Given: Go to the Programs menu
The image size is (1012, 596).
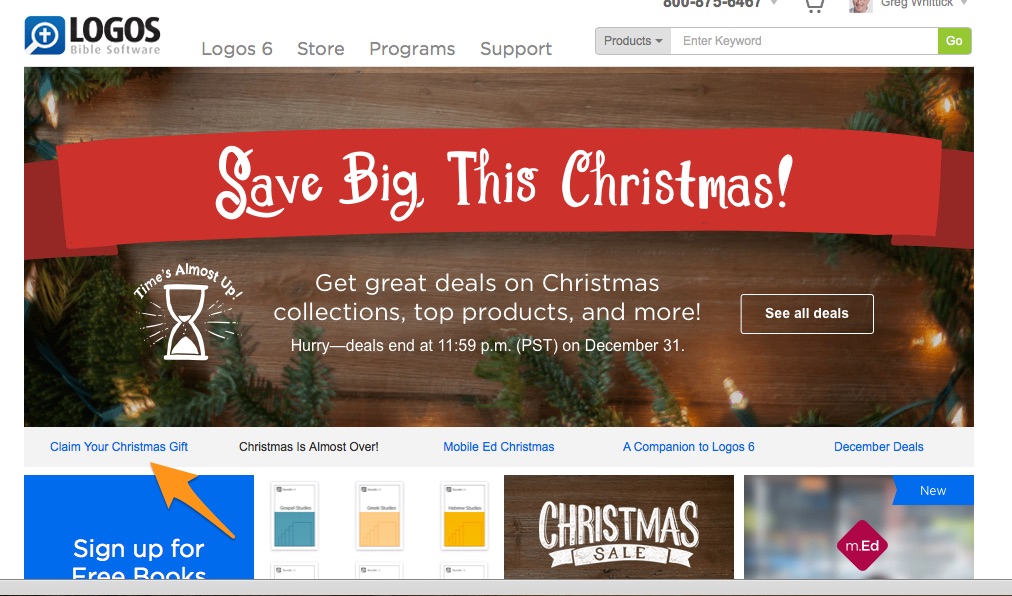Looking at the screenshot, I should click(x=412, y=49).
